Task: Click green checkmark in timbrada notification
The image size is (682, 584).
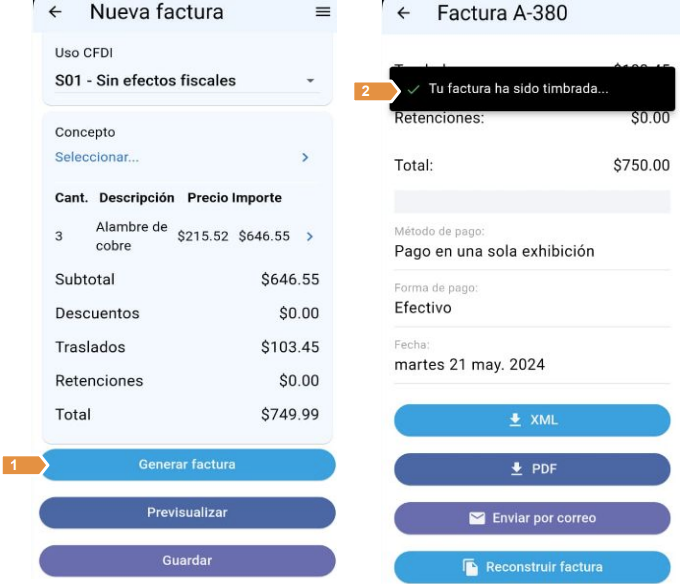Action: tap(413, 90)
